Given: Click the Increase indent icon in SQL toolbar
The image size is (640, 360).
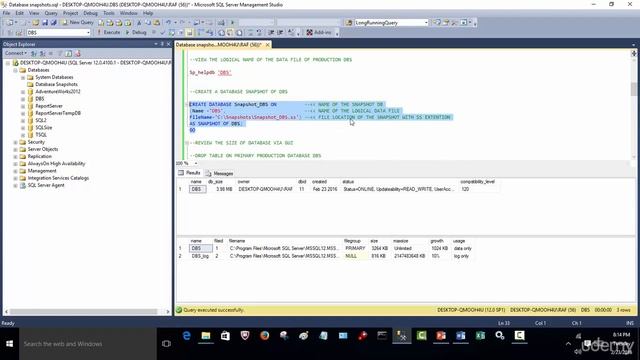Looking at the screenshot, I should tap(280, 32).
